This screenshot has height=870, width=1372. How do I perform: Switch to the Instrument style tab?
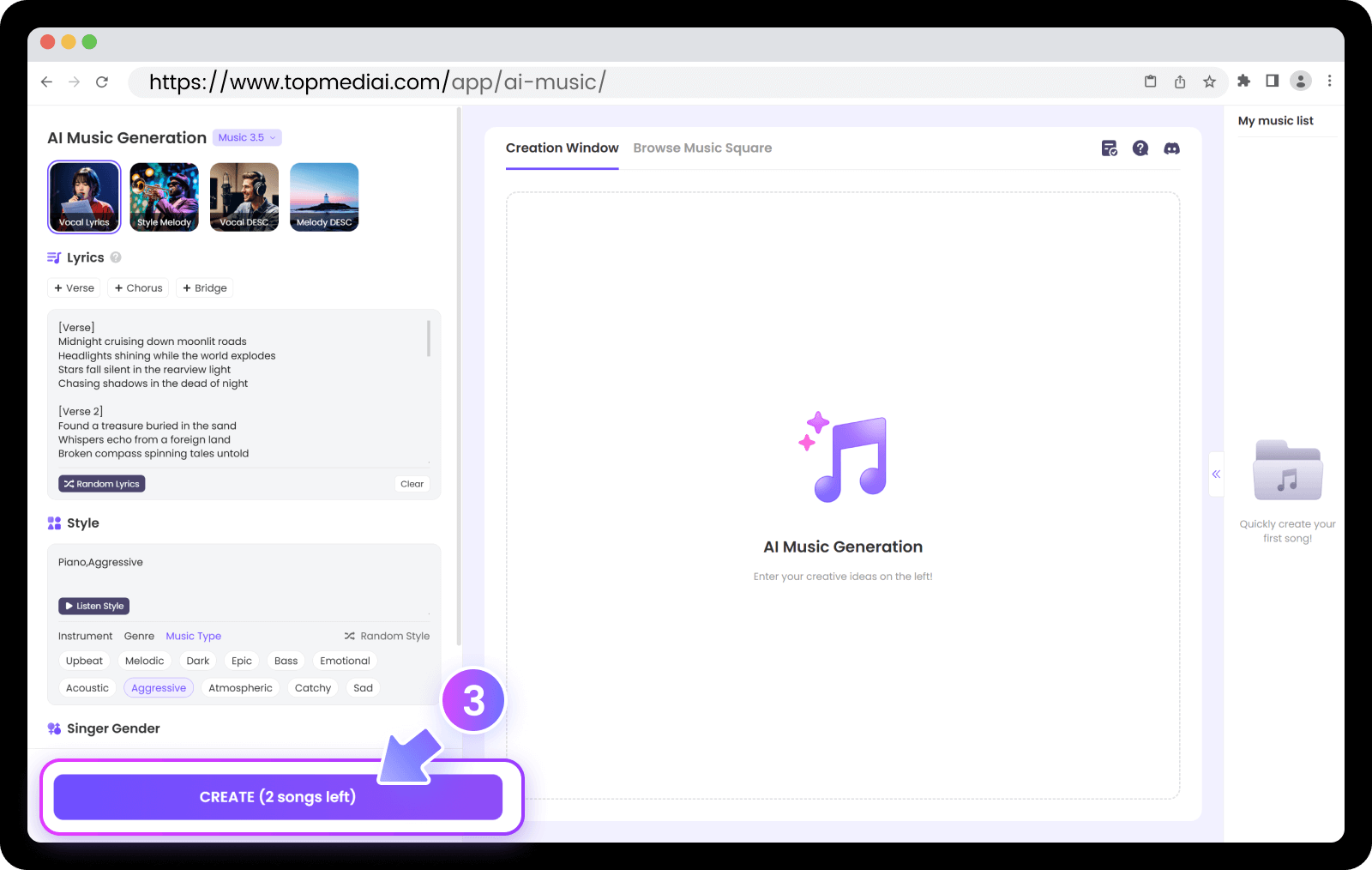85,636
